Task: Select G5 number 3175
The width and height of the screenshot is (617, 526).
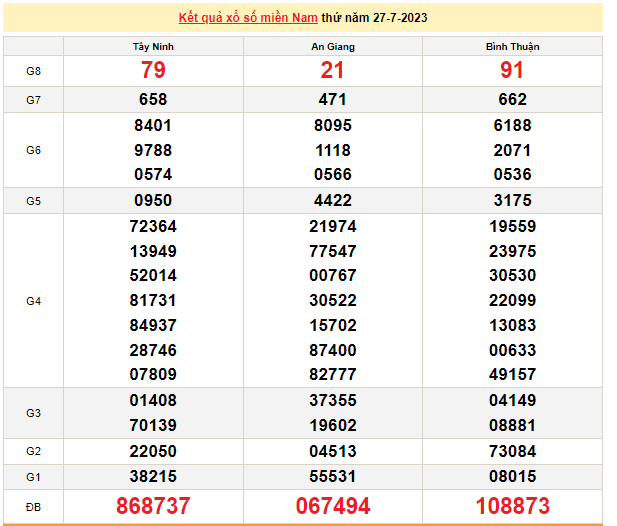Action: (x=512, y=200)
